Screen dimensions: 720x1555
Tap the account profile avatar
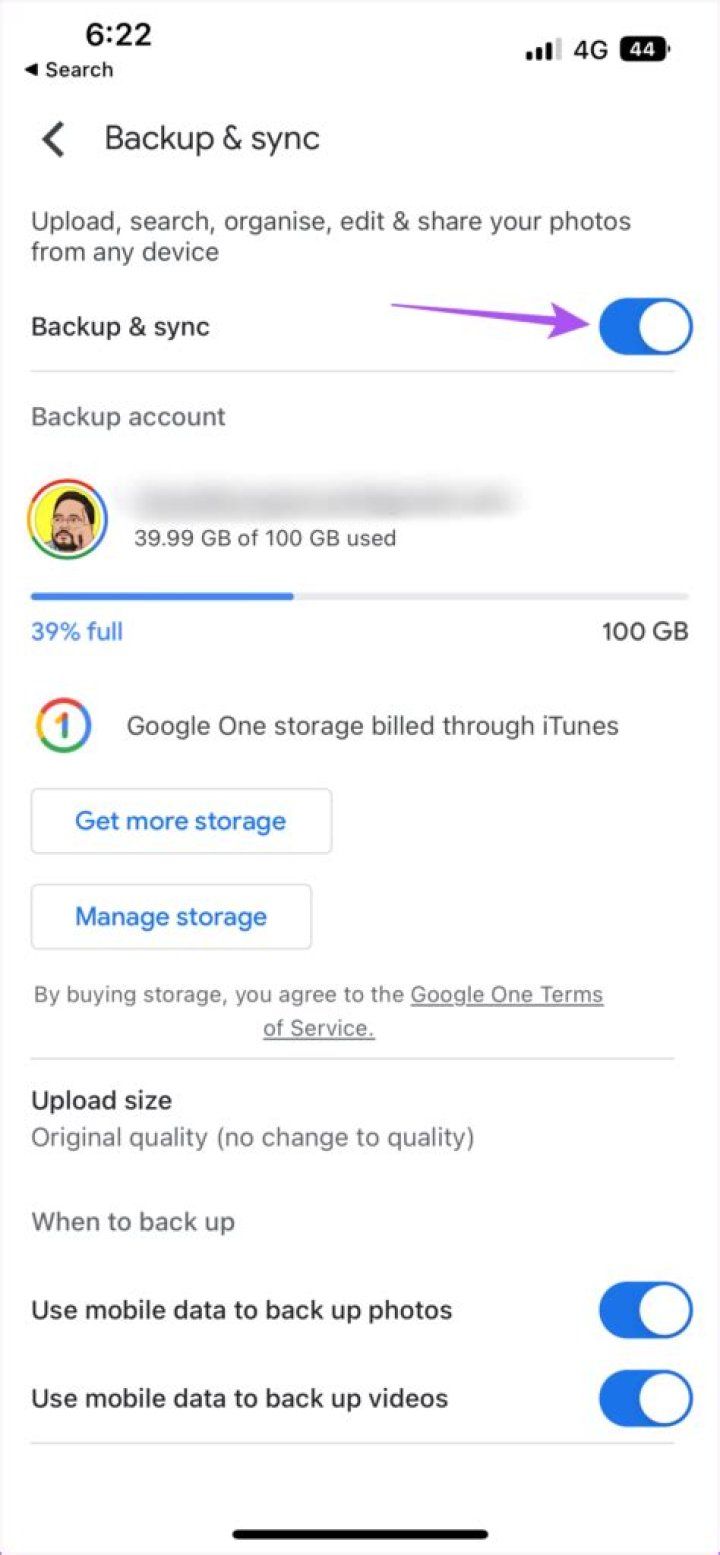(x=68, y=520)
